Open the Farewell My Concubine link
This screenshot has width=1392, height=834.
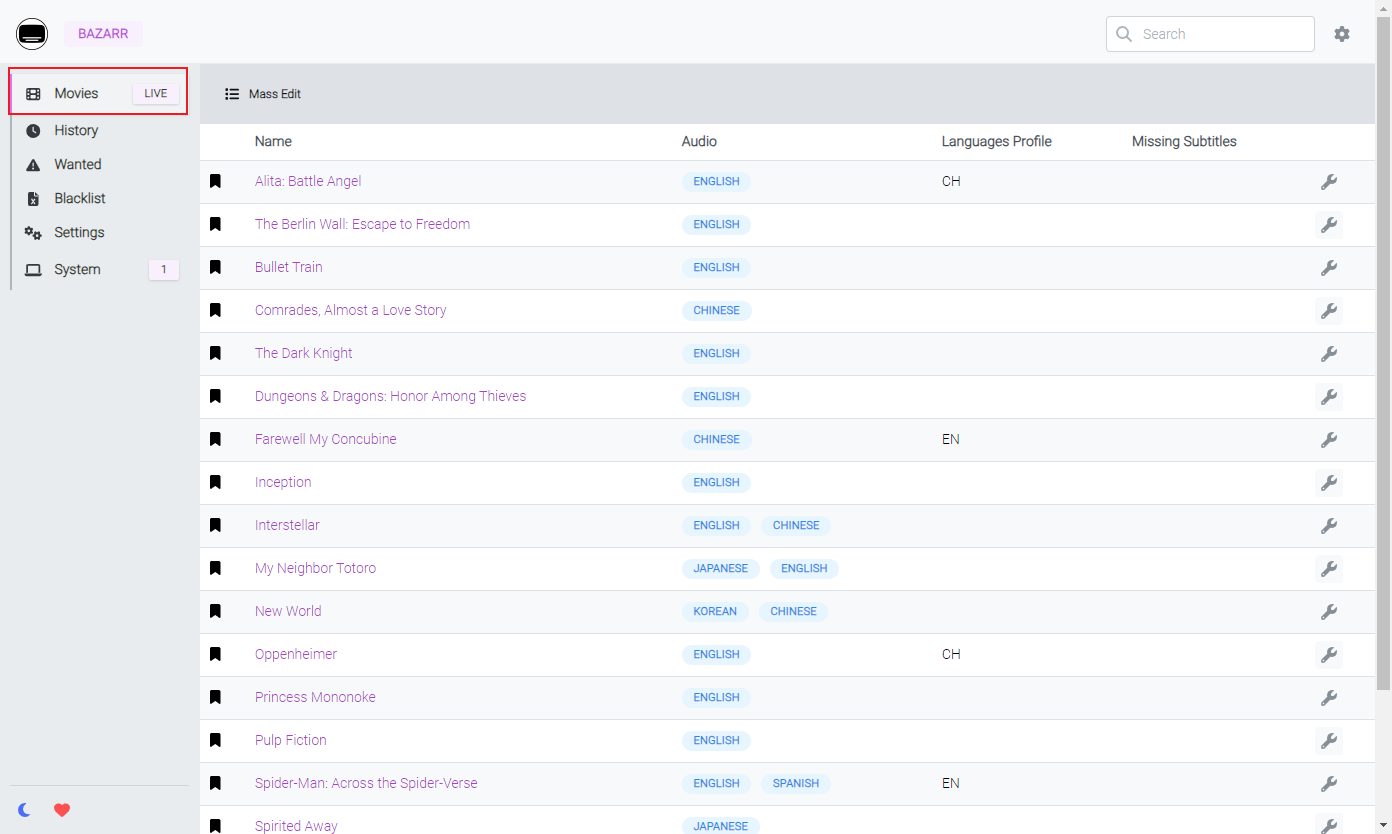(x=326, y=439)
